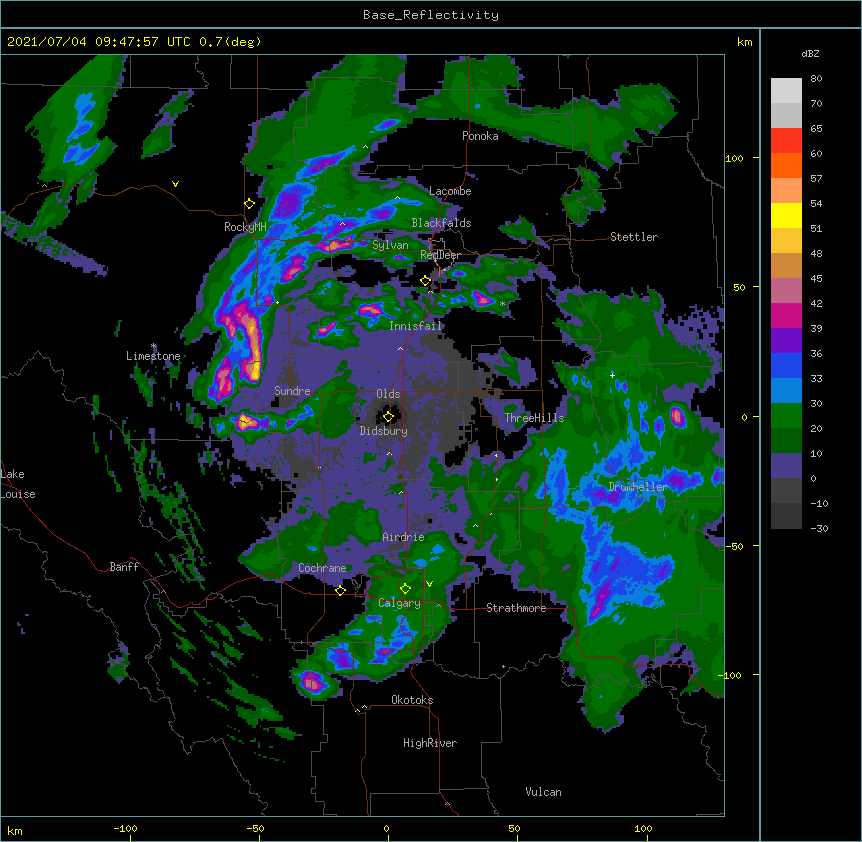Click the yellow diamond marker below RedDeer
This screenshot has height=842, width=862.
[x=426, y=281]
